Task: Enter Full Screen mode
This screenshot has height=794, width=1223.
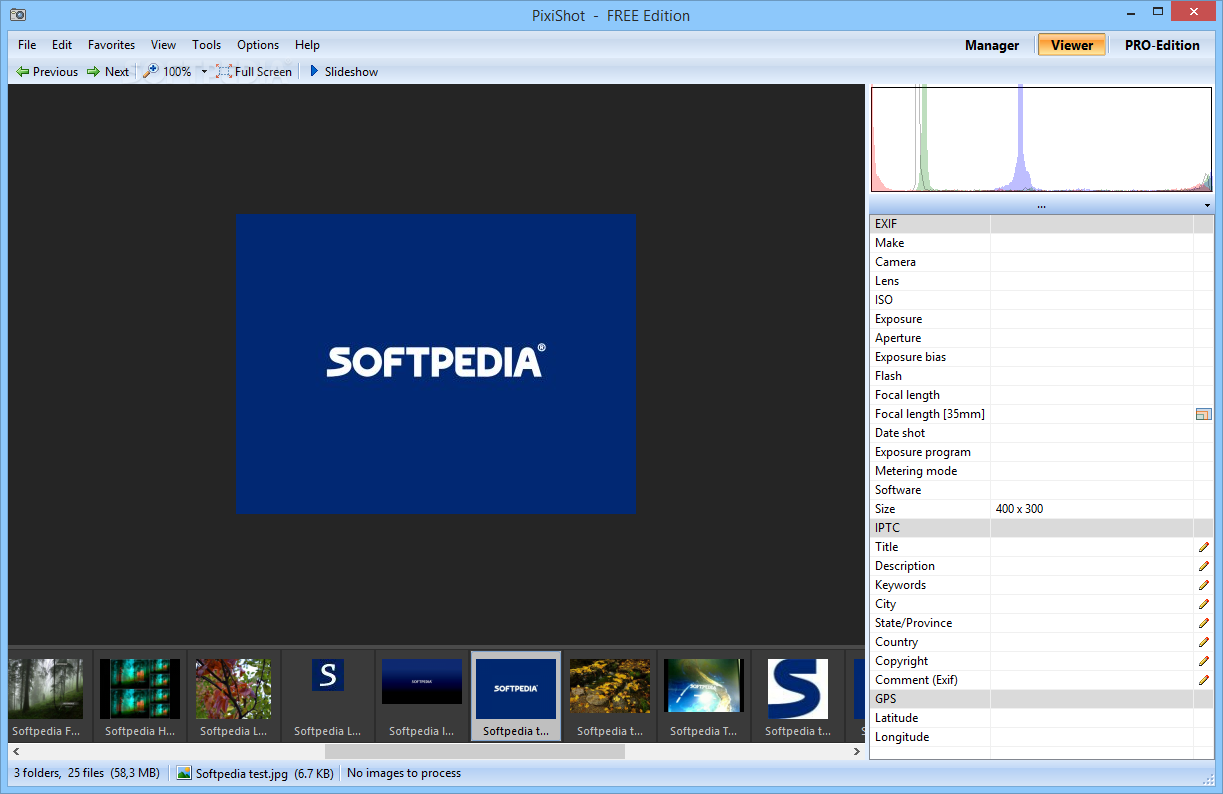Action: (254, 72)
